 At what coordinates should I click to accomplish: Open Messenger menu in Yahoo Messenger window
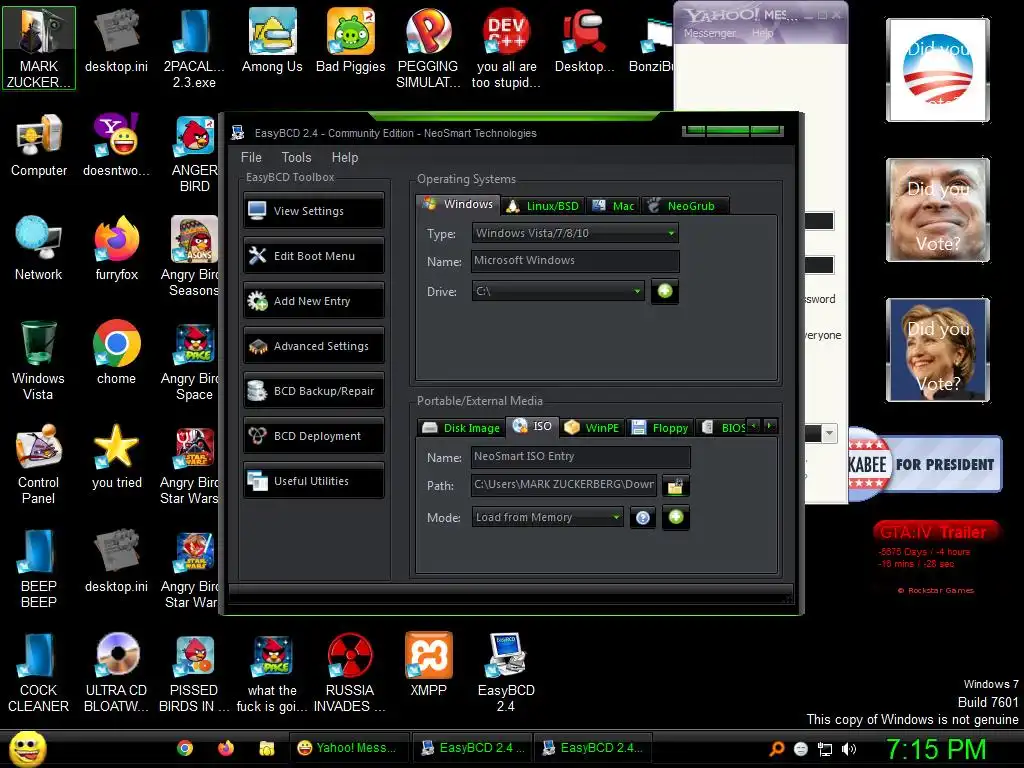[x=709, y=33]
